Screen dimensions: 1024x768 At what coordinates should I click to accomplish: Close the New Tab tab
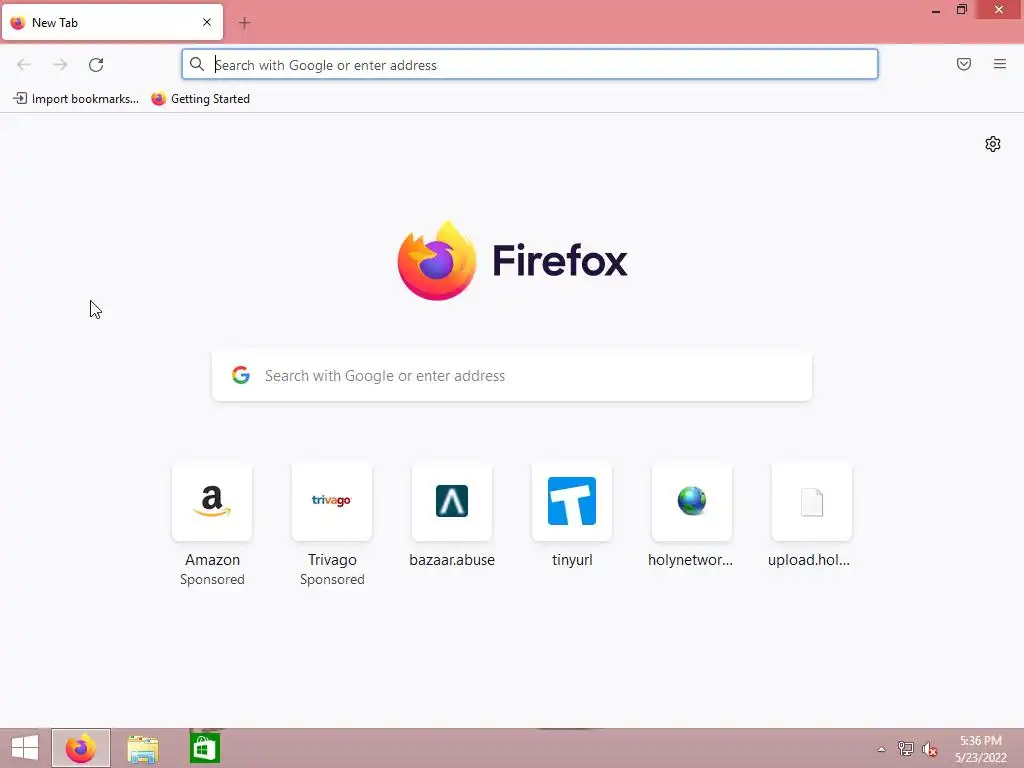point(207,22)
